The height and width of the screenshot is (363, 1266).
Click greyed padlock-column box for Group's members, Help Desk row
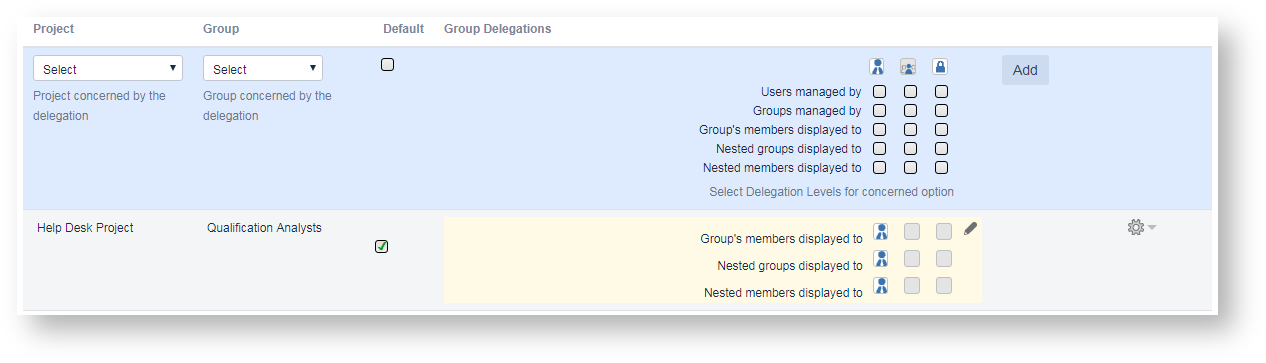click(x=944, y=232)
